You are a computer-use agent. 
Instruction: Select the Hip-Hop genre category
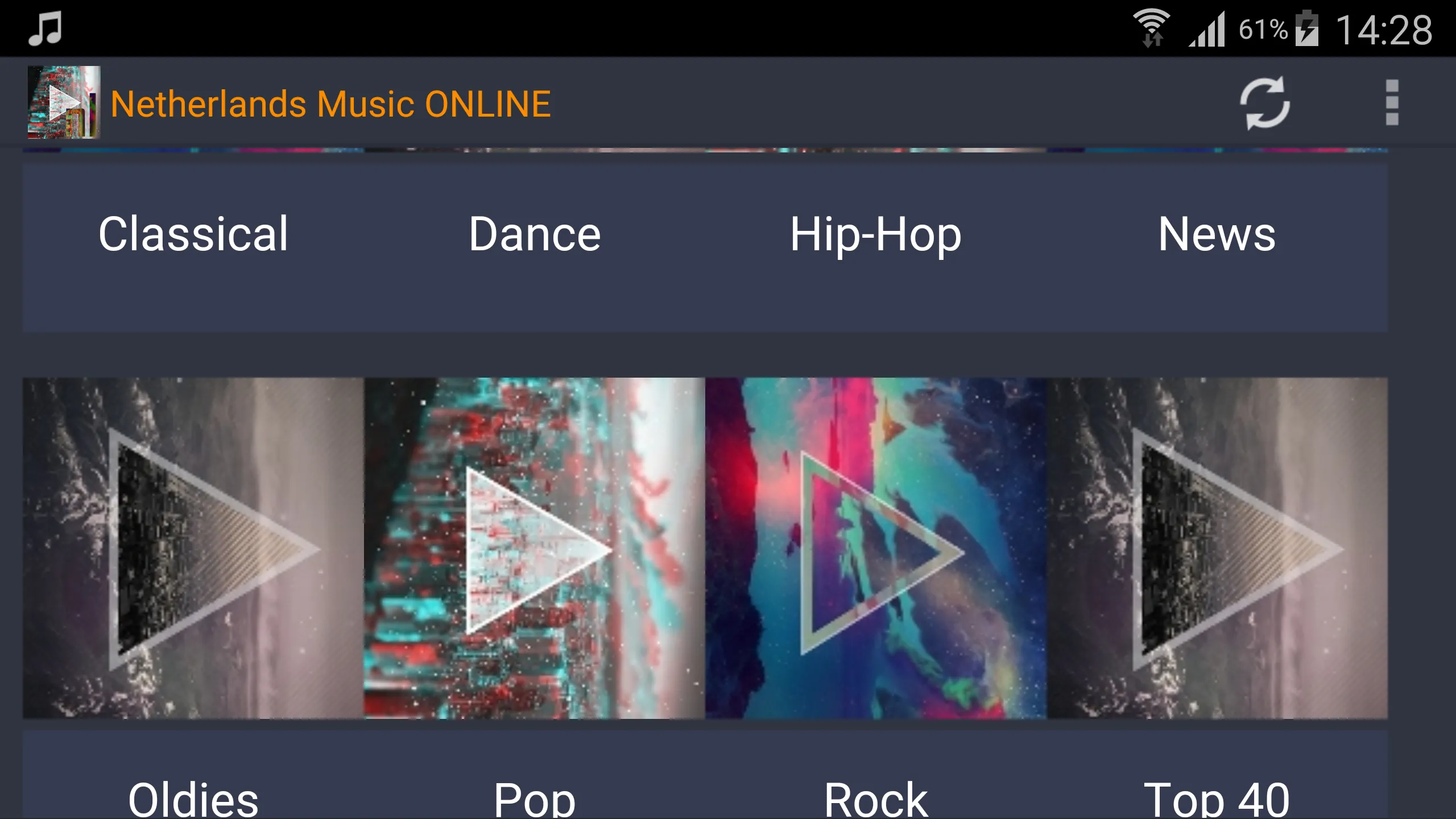[x=876, y=234]
